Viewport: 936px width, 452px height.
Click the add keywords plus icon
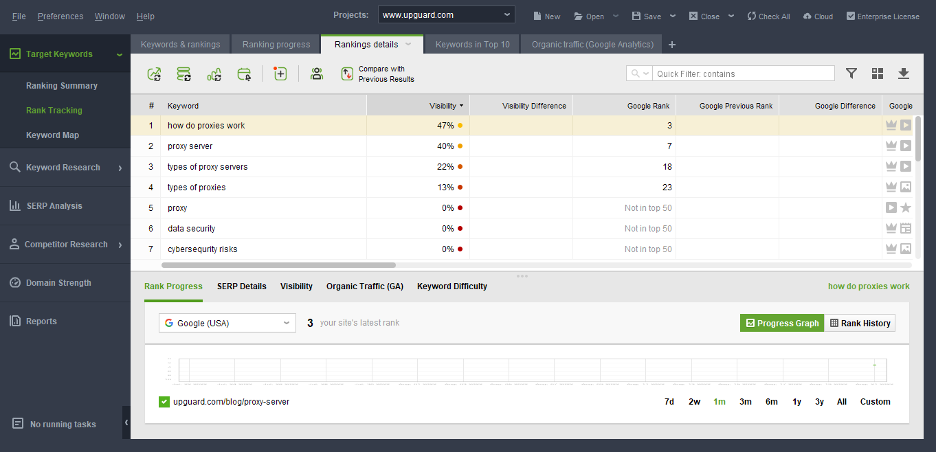pos(280,73)
